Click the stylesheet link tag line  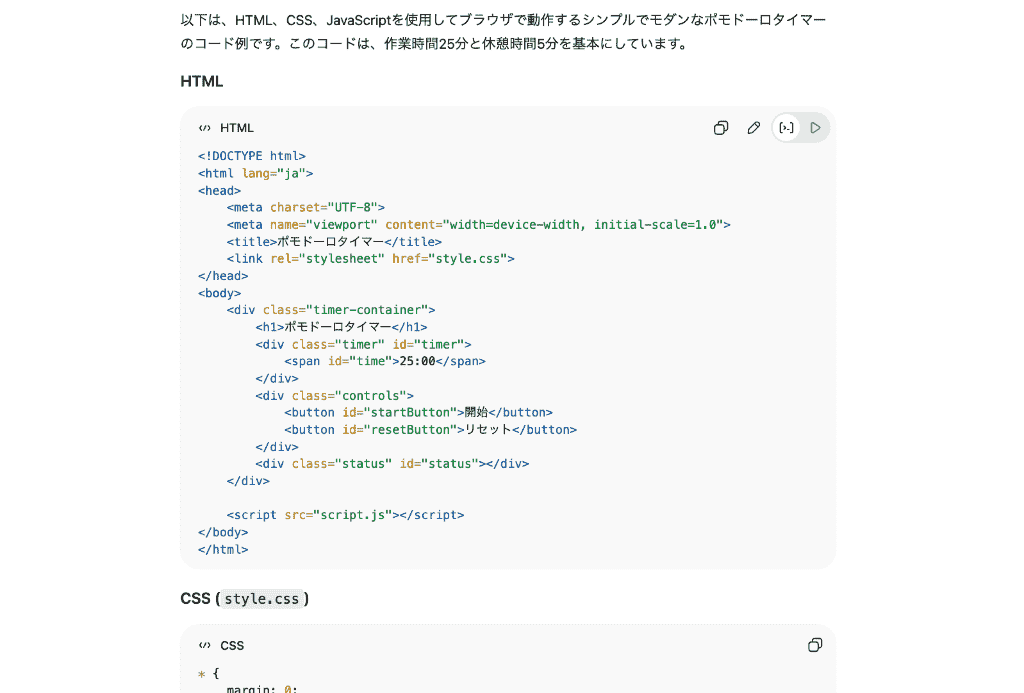tap(370, 258)
